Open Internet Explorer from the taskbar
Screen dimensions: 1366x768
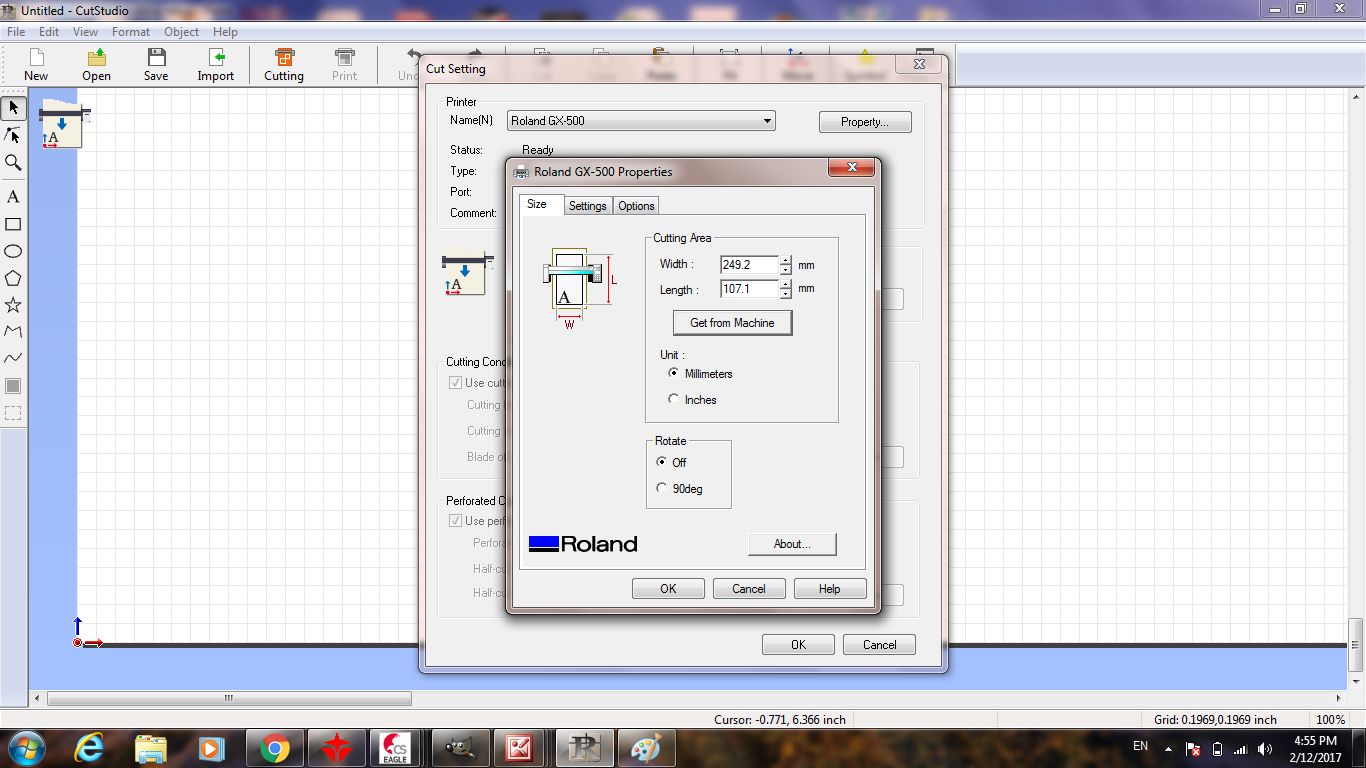(x=89, y=747)
